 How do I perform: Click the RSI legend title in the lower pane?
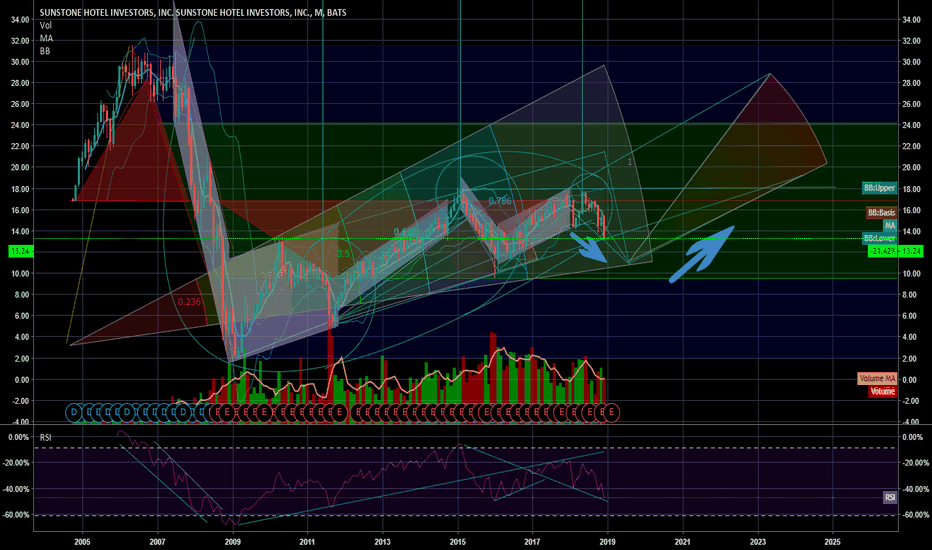(45, 438)
